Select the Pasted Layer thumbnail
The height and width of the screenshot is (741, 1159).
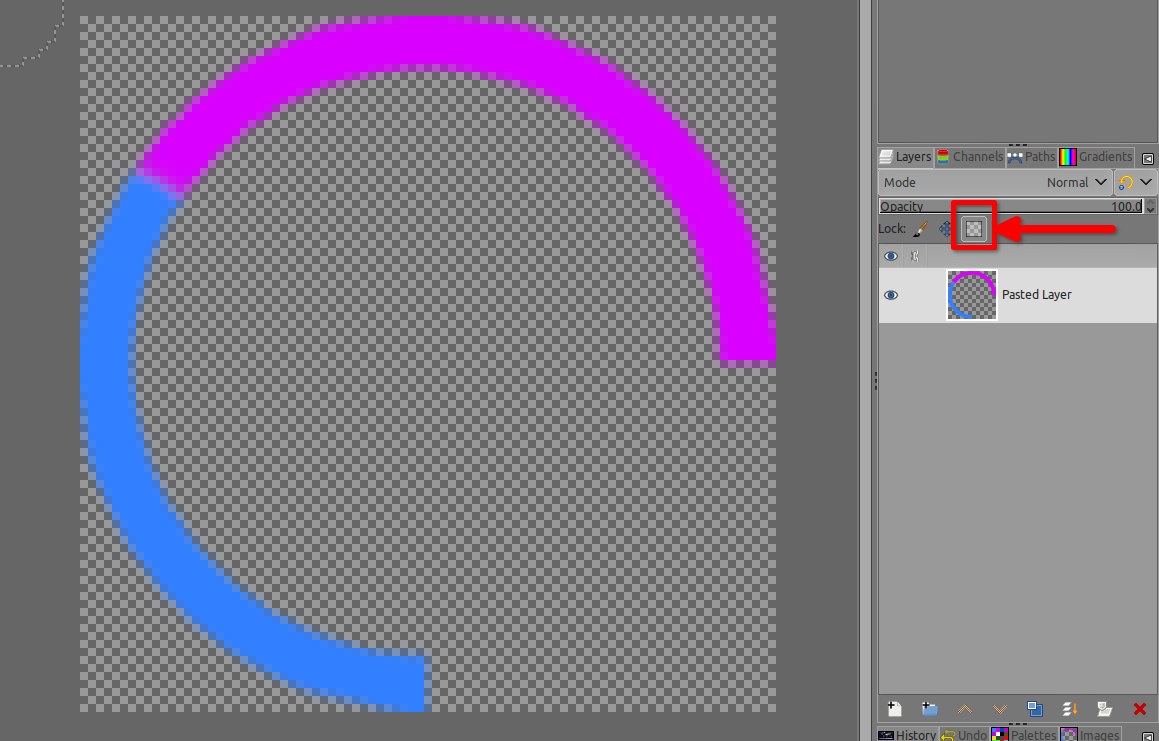point(972,295)
